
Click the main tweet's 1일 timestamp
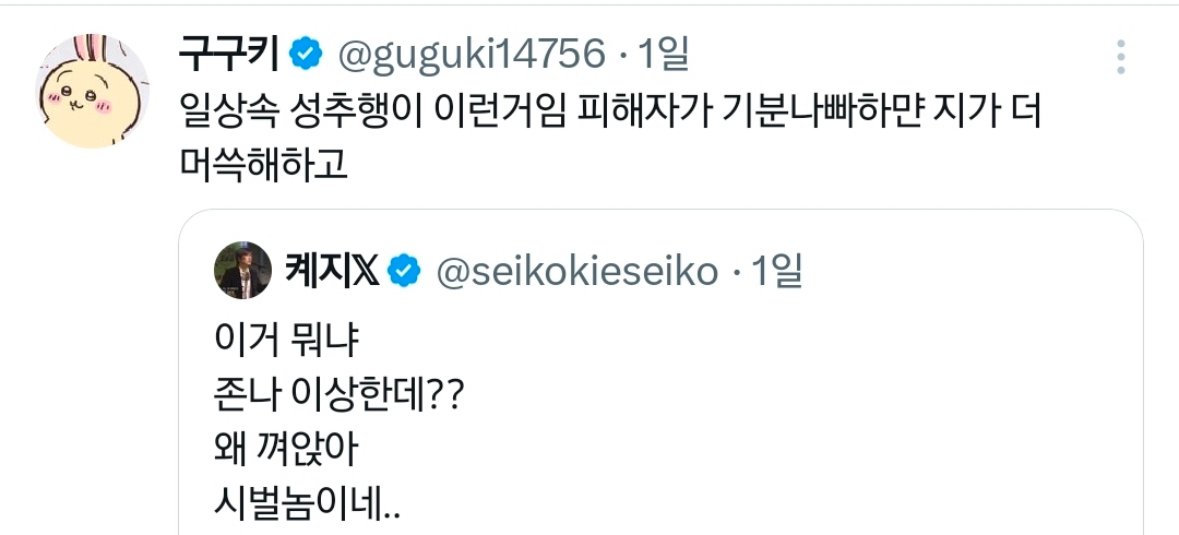coord(663,56)
